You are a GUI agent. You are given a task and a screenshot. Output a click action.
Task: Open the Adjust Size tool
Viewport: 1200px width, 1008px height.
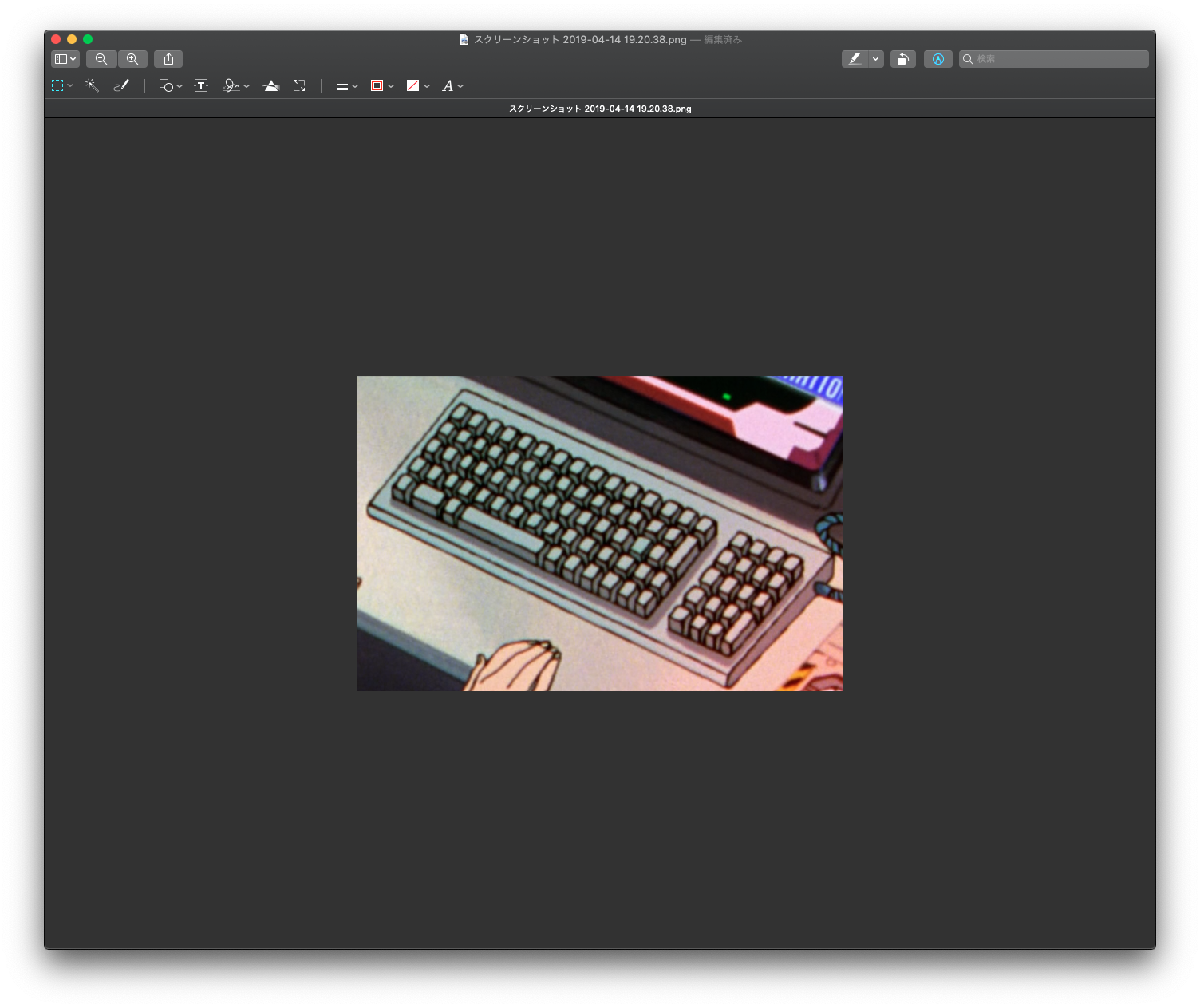pyautogui.click(x=299, y=85)
